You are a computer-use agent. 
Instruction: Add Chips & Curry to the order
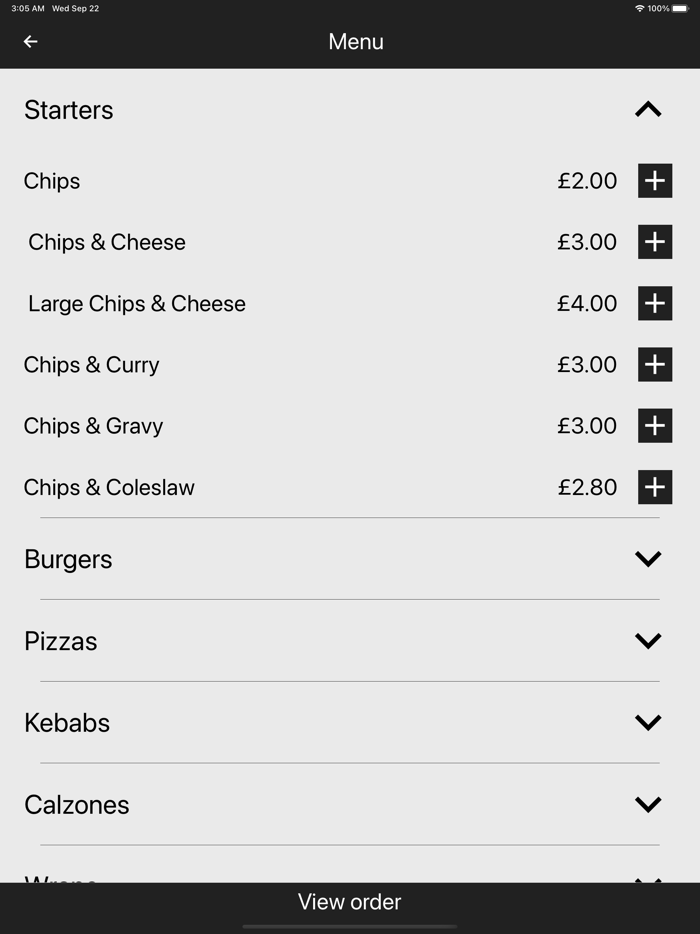(x=655, y=364)
